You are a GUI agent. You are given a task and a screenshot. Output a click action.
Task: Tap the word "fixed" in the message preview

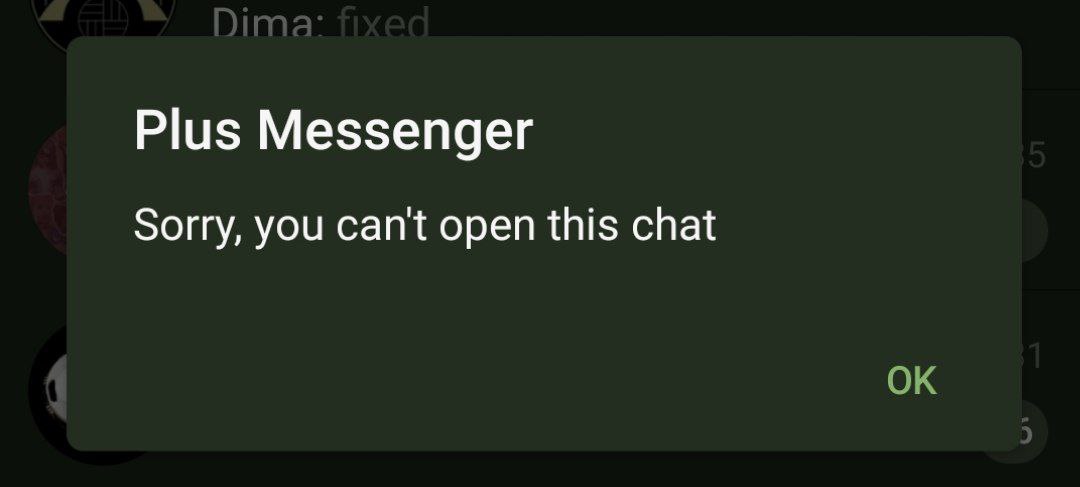(383, 22)
